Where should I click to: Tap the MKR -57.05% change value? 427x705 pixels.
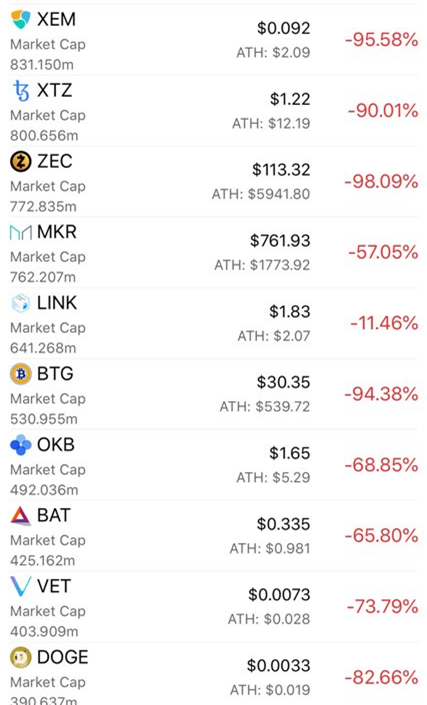click(x=383, y=252)
